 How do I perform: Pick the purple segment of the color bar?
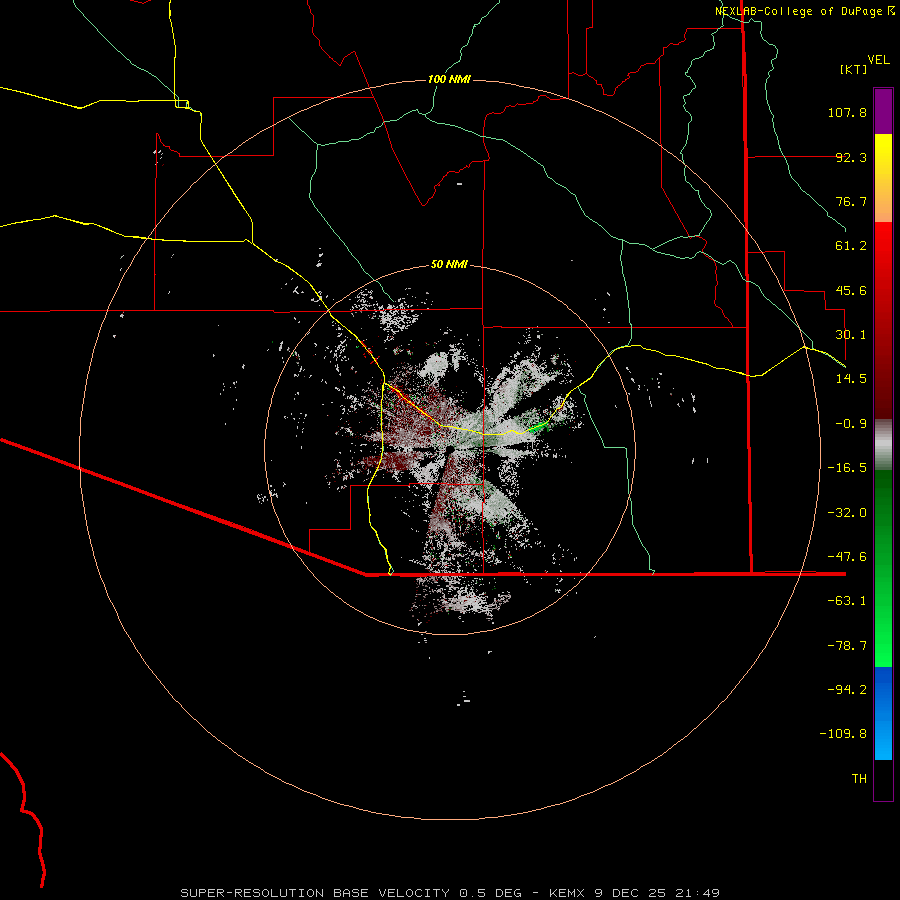pyautogui.click(x=883, y=111)
